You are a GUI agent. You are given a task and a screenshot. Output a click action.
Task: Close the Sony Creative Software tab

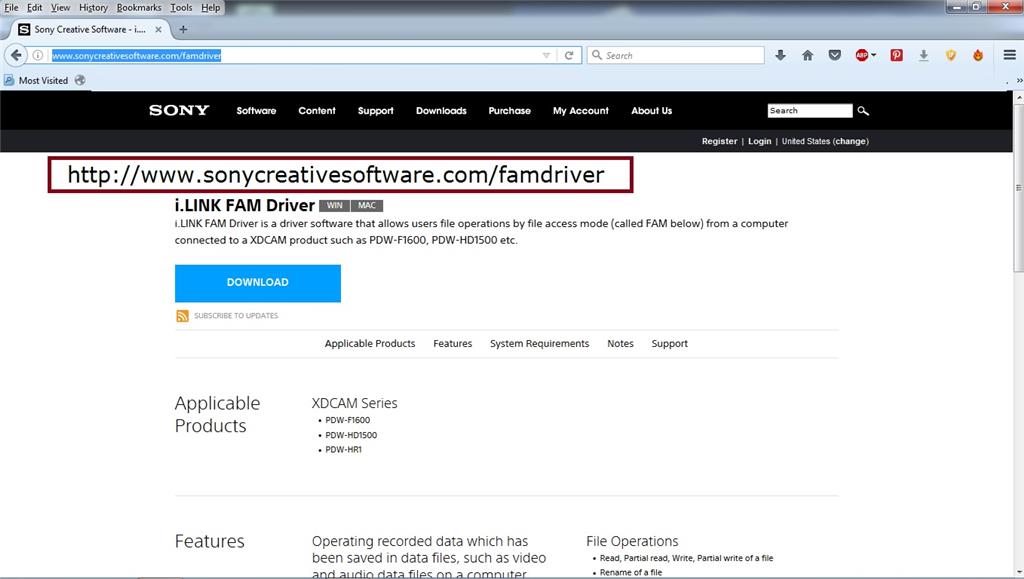(x=158, y=29)
